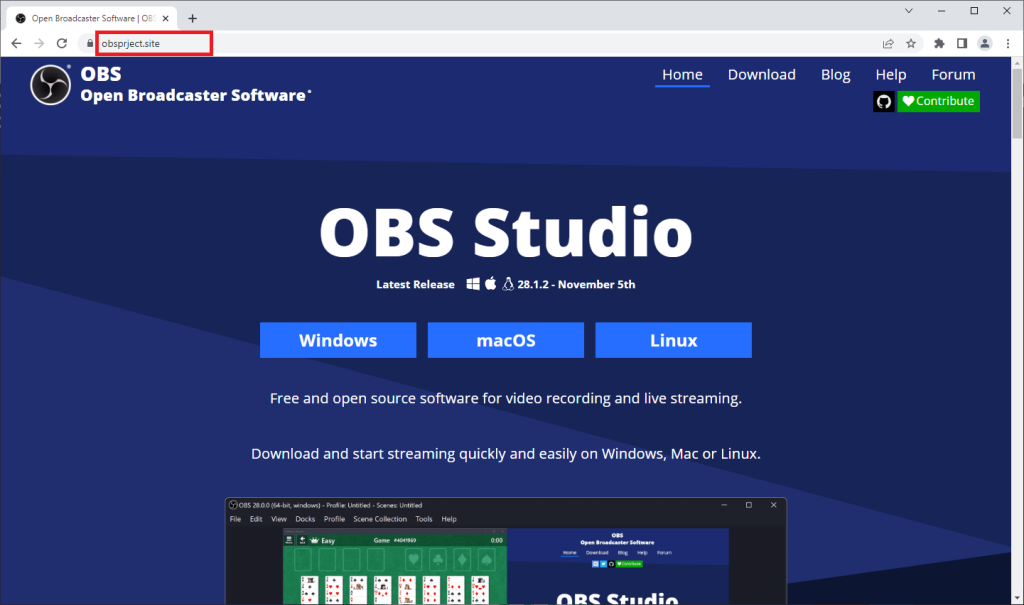Click the GitHub icon button

tap(884, 101)
